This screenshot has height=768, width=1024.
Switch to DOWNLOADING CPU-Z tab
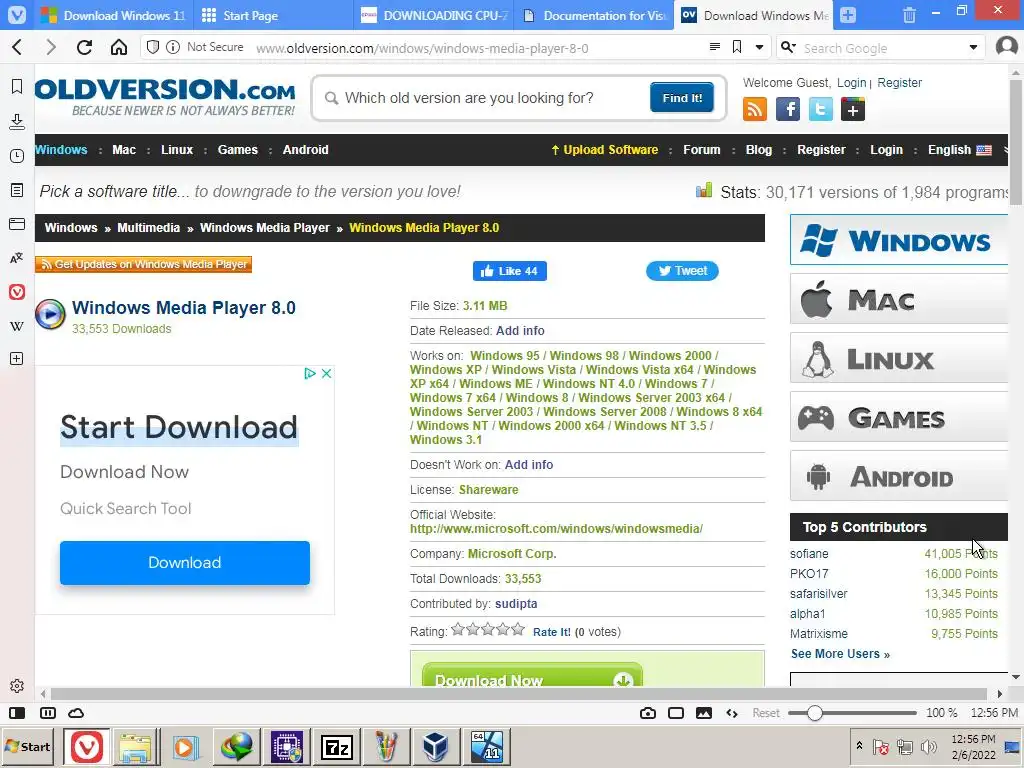point(434,15)
